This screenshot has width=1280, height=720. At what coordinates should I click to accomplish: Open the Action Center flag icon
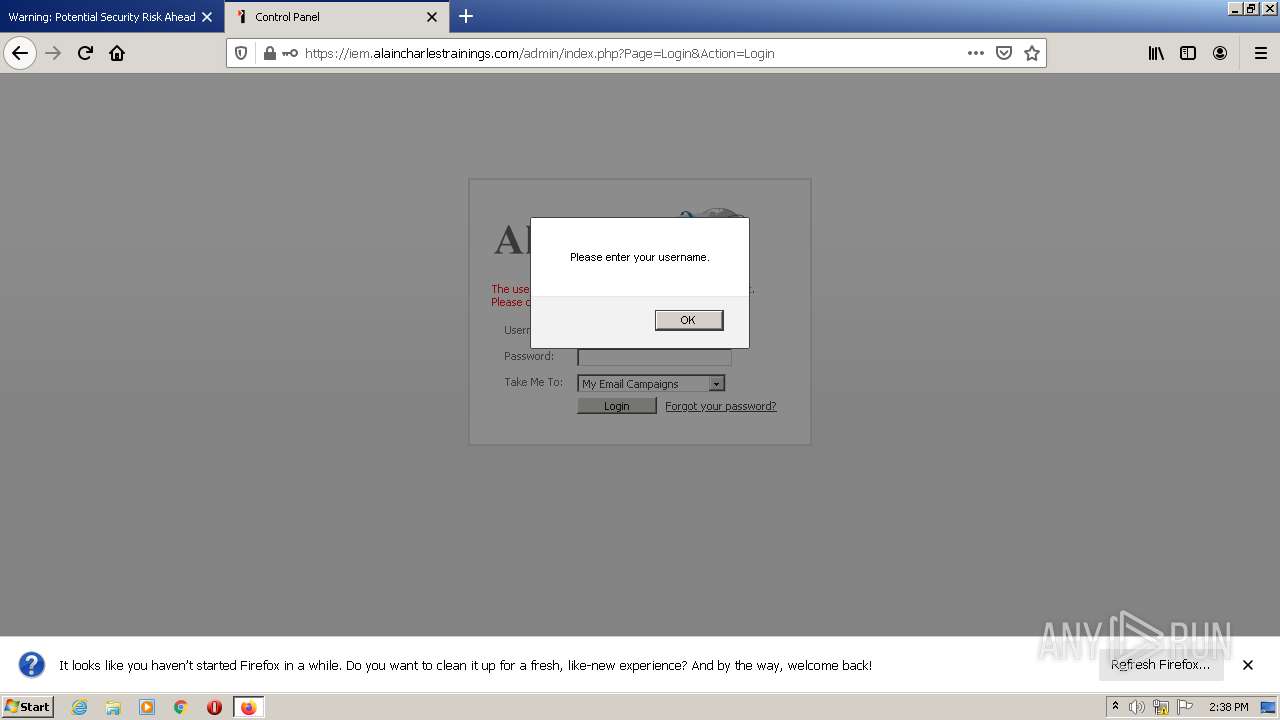pos(1185,707)
